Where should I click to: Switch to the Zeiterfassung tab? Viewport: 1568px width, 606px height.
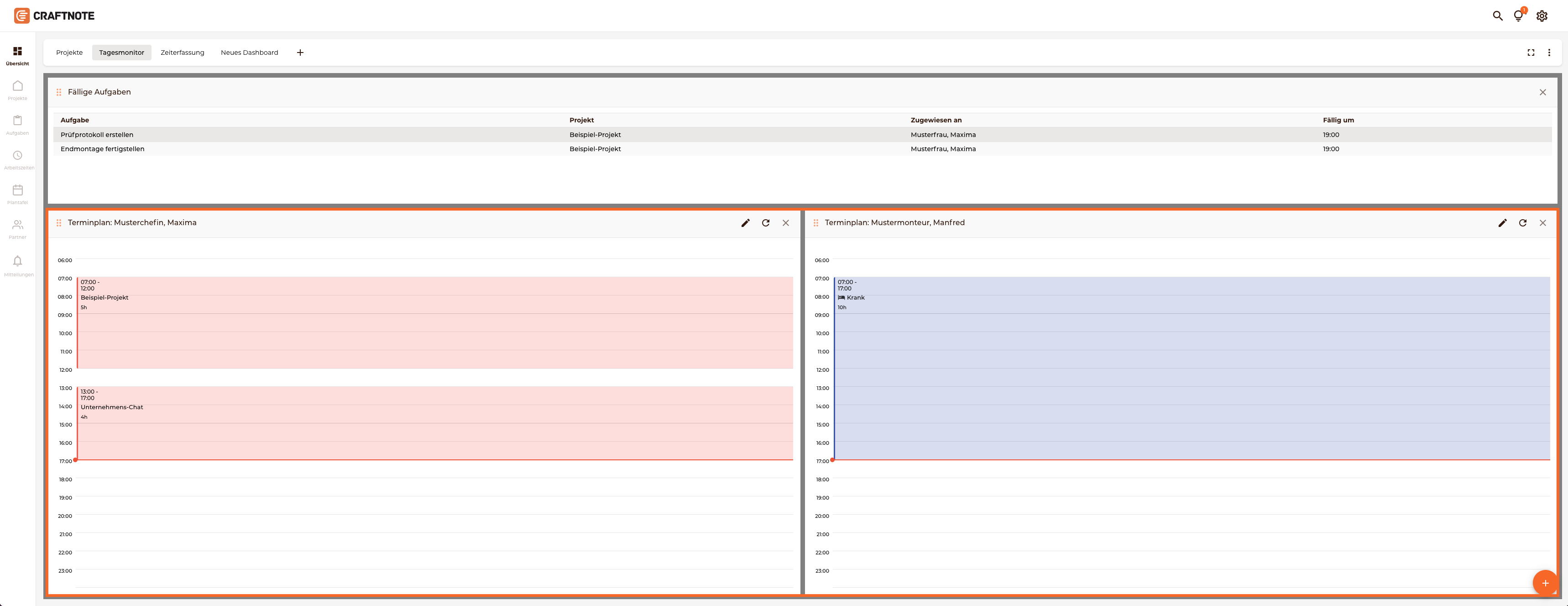pyautogui.click(x=183, y=53)
